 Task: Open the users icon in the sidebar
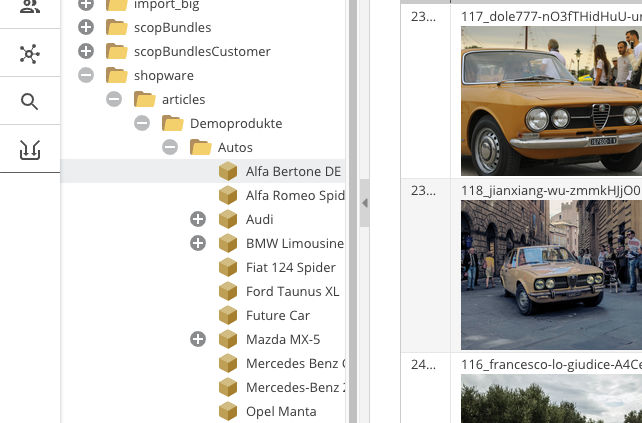[30, 6]
